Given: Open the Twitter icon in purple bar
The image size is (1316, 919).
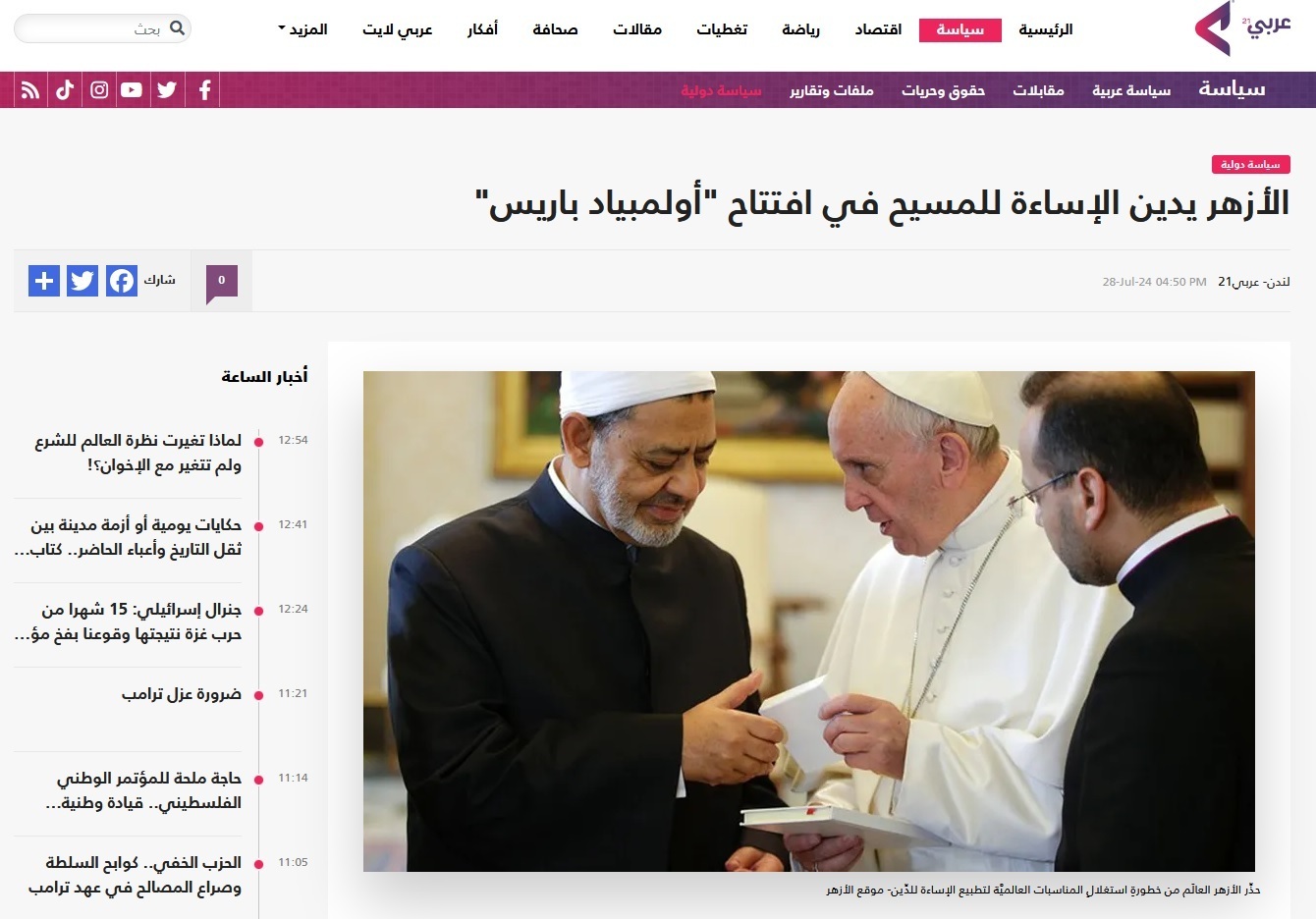Looking at the screenshot, I should 167,90.
